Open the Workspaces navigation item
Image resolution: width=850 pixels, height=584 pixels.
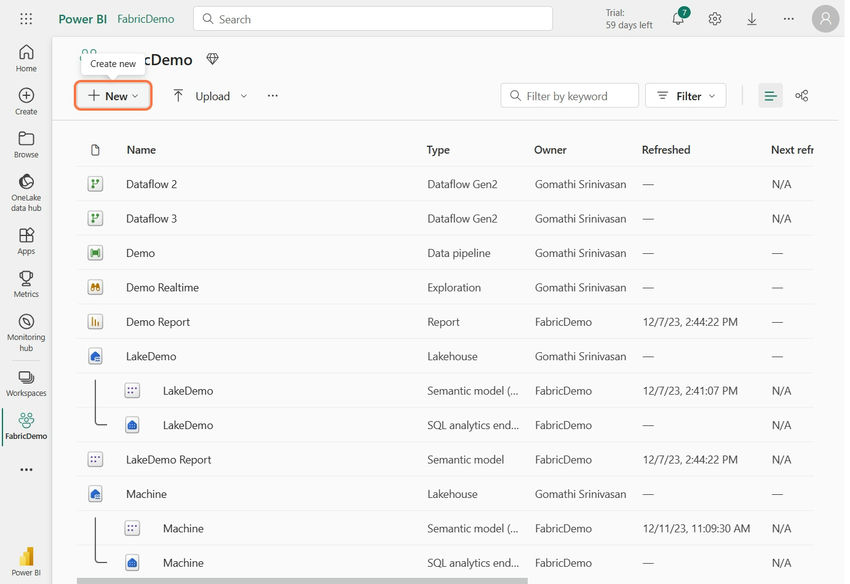(26, 383)
